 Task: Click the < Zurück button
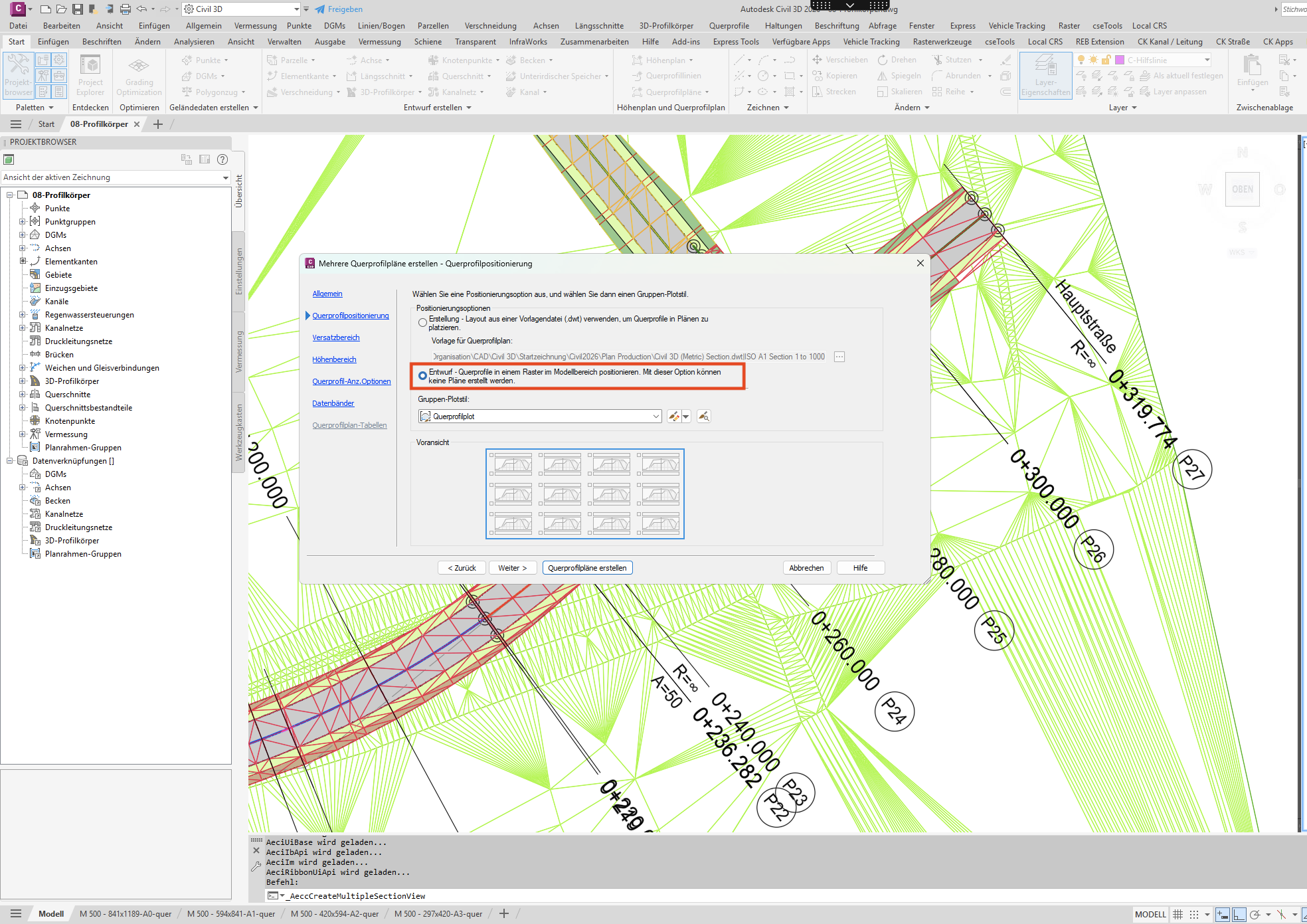462,568
